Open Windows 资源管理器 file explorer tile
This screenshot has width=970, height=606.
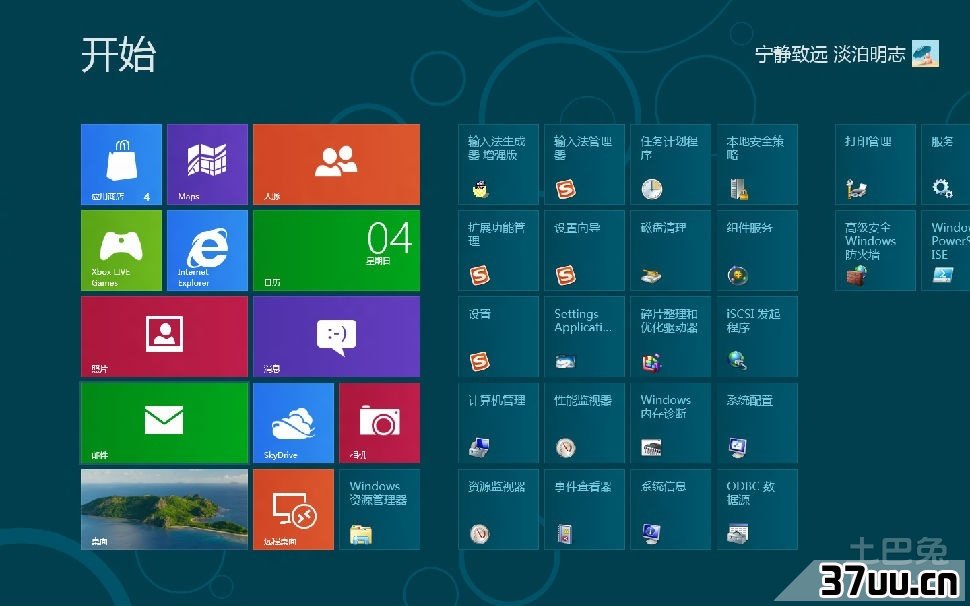pos(379,510)
